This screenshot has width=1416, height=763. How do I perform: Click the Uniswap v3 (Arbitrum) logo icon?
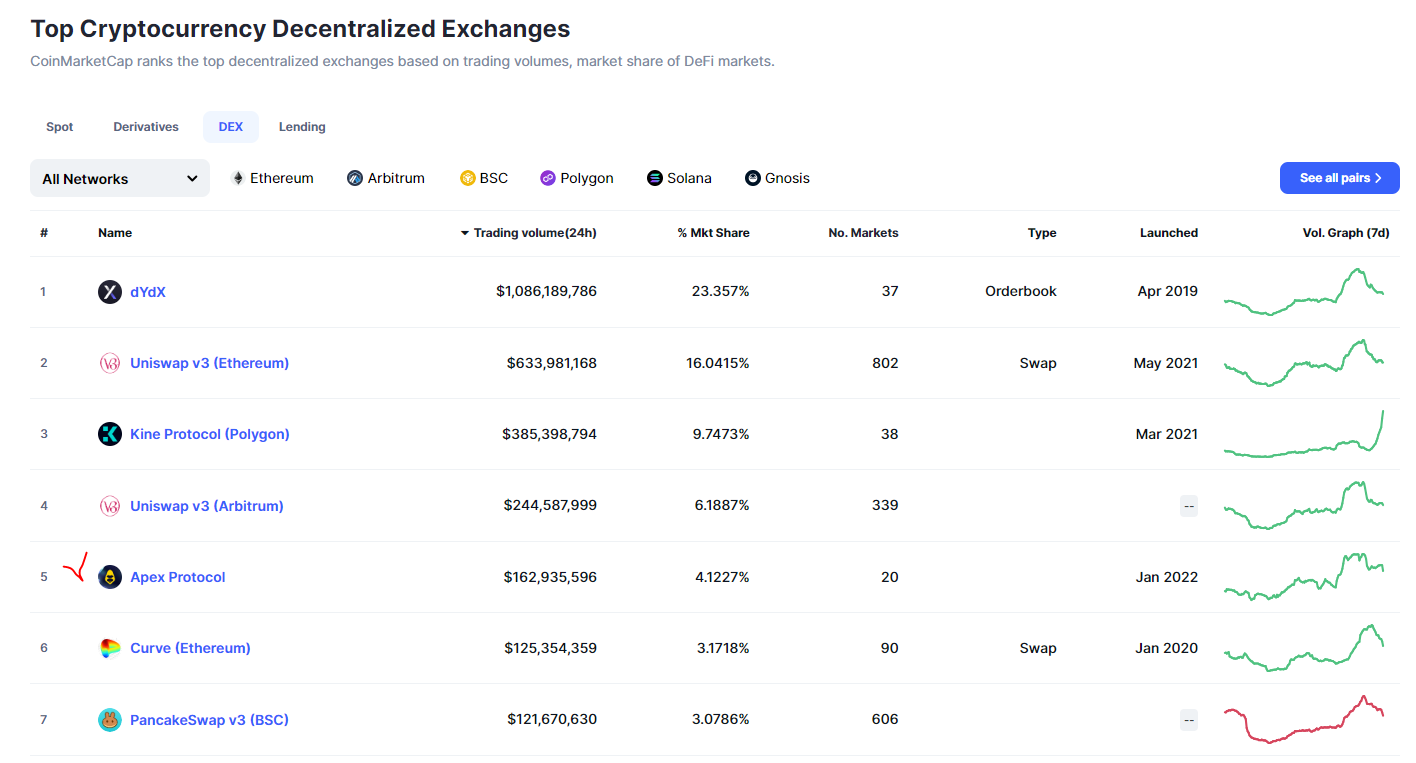tap(110, 506)
